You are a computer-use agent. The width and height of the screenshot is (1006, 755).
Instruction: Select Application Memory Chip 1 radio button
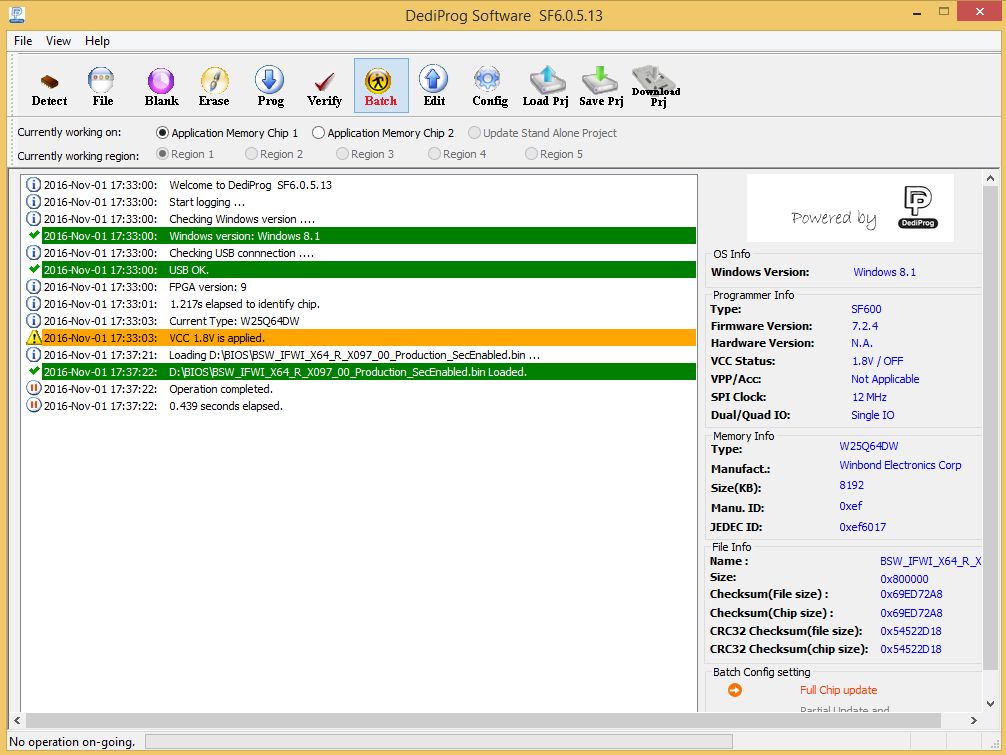[x=163, y=133]
